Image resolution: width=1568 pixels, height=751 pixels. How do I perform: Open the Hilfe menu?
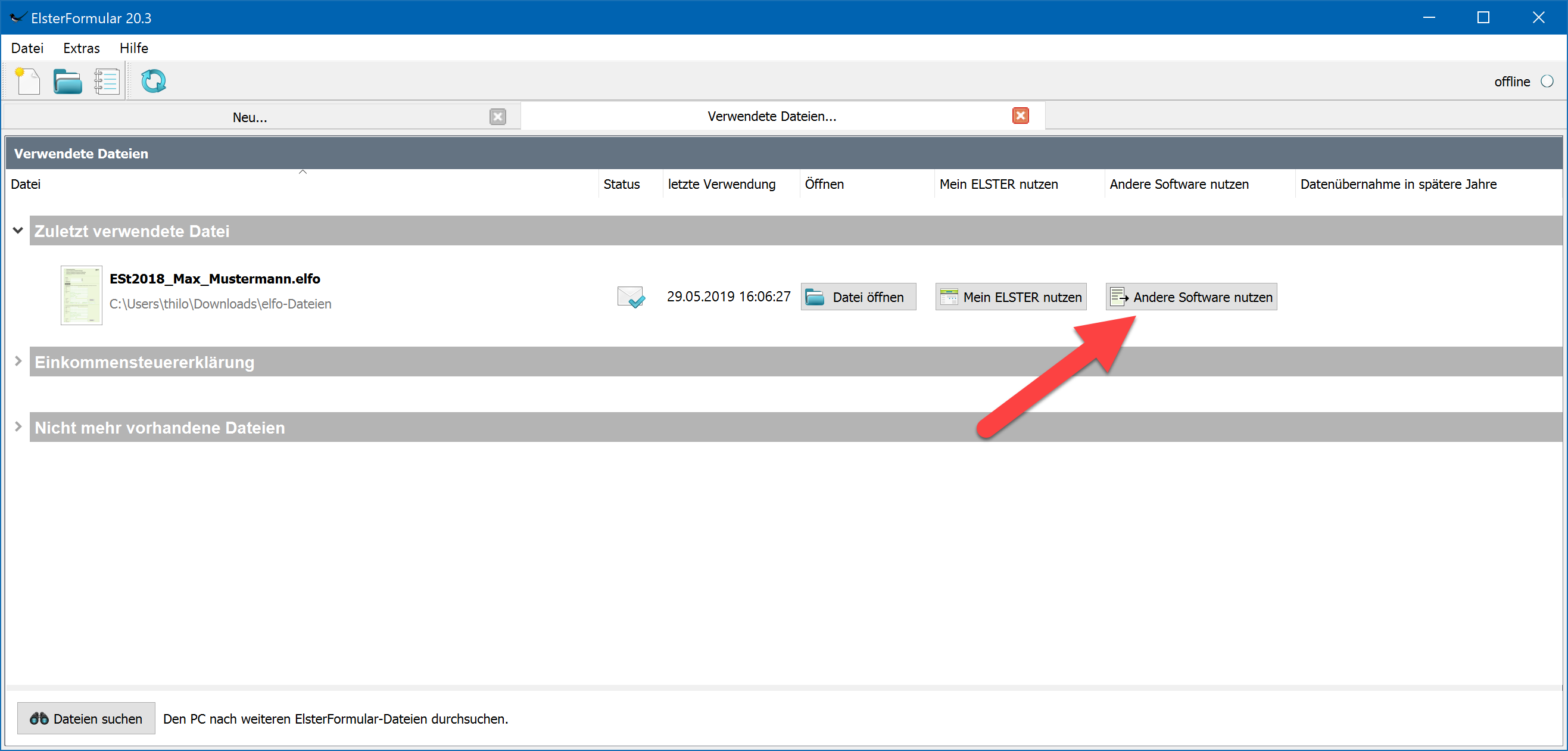133,48
